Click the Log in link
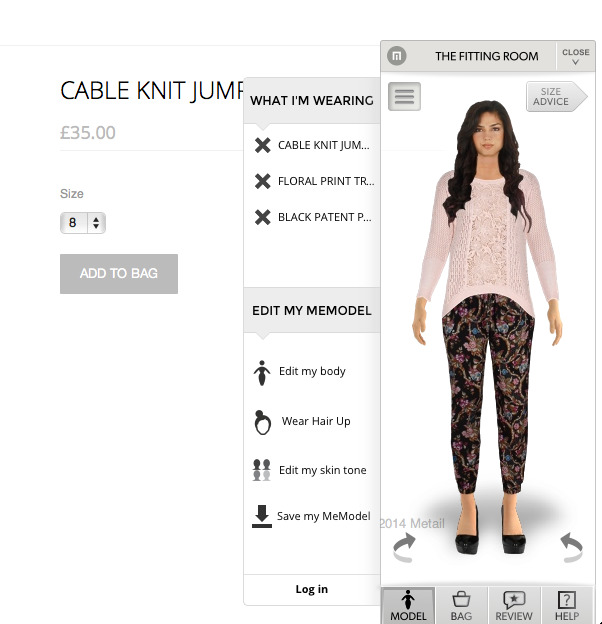The height and width of the screenshot is (624, 602). (x=312, y=589)
